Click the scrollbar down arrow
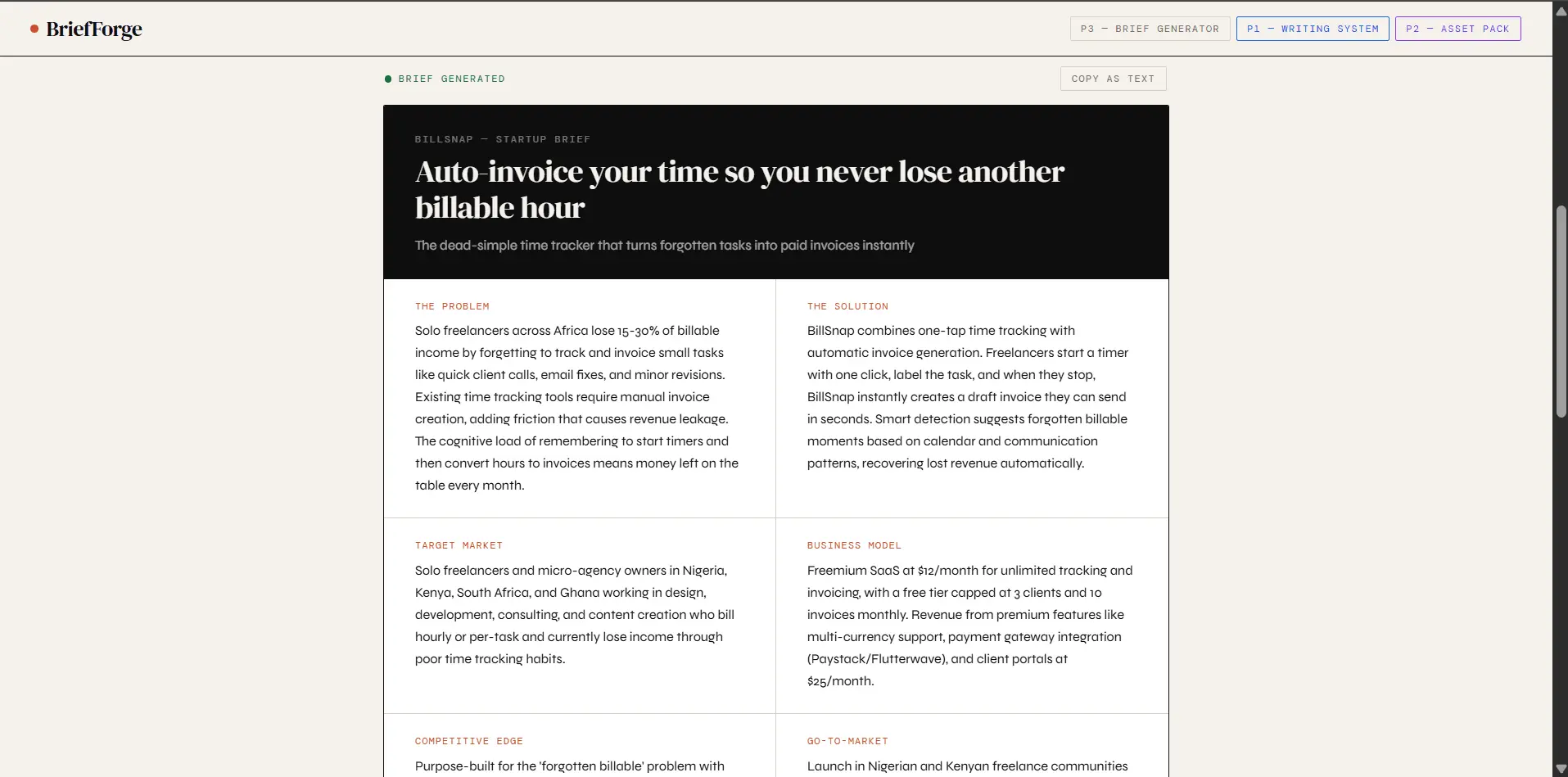1568x777 pixels. pyautogui.click(x=1561, y=769)
